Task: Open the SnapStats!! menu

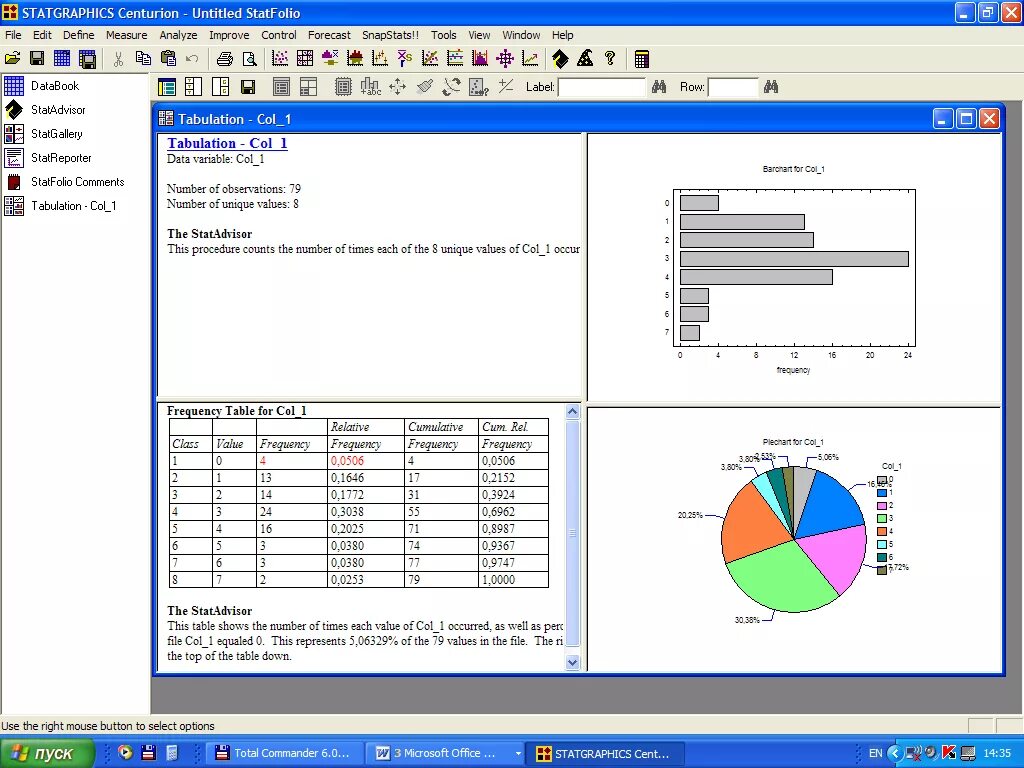Action: tap(391, 35)
